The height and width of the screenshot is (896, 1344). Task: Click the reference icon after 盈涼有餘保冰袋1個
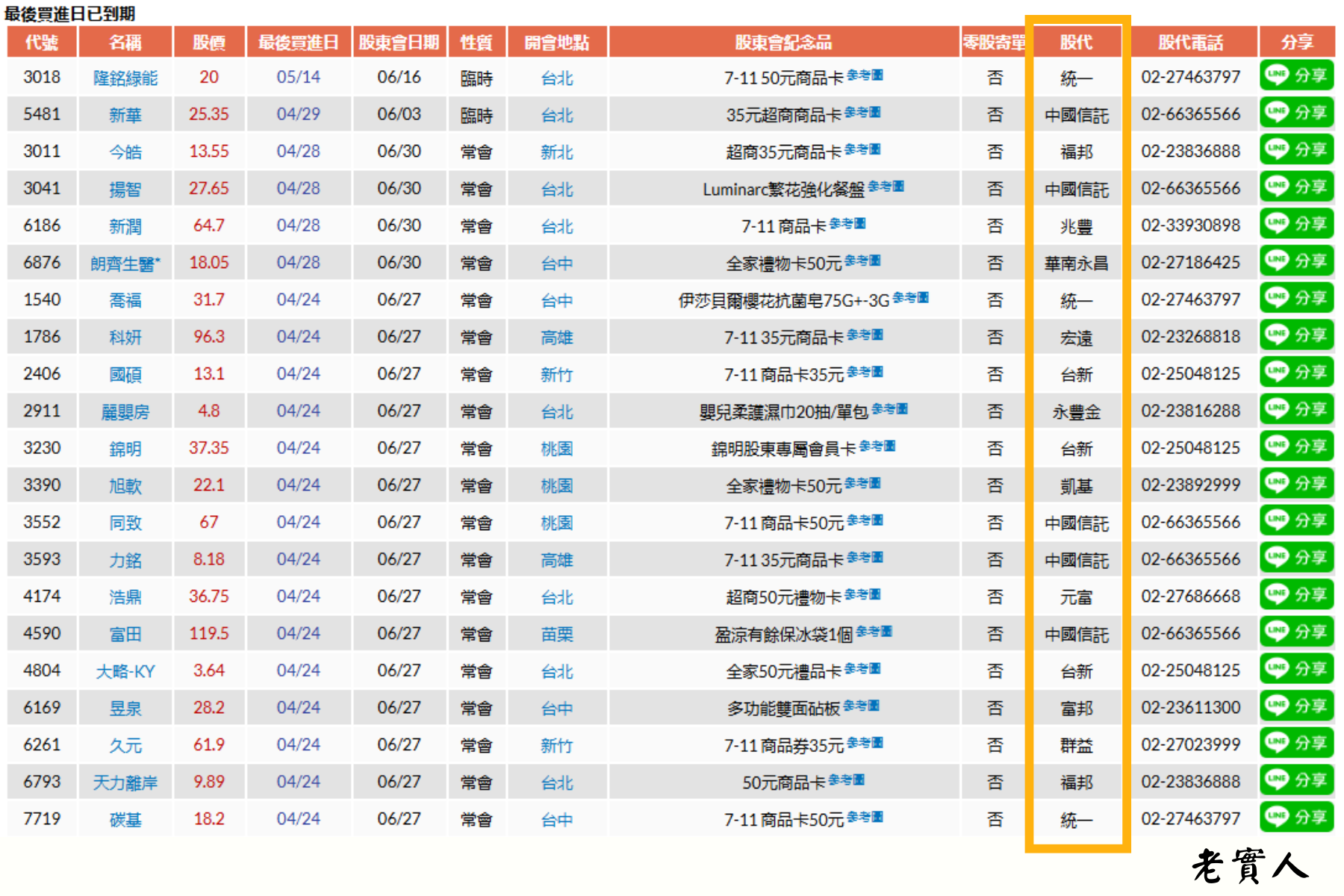pos(874,631)
